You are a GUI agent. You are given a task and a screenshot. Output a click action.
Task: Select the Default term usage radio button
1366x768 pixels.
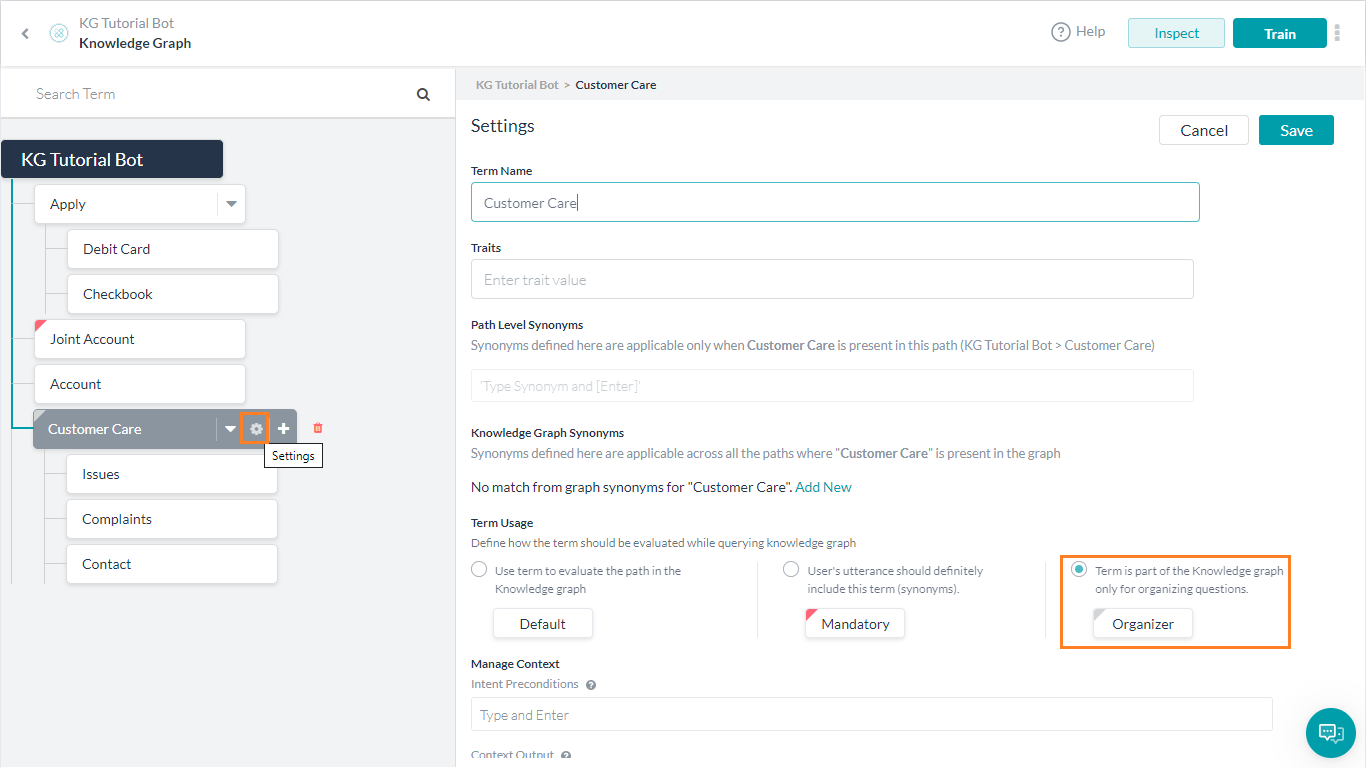[x=479, y=570]
